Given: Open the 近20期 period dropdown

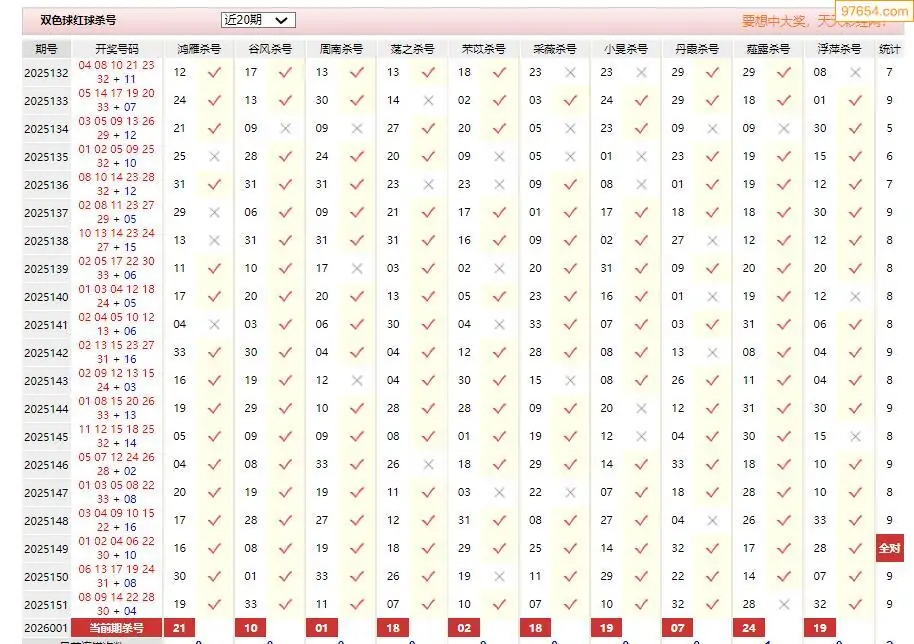Looking at the screenshot, I should [x=257, y=20].
